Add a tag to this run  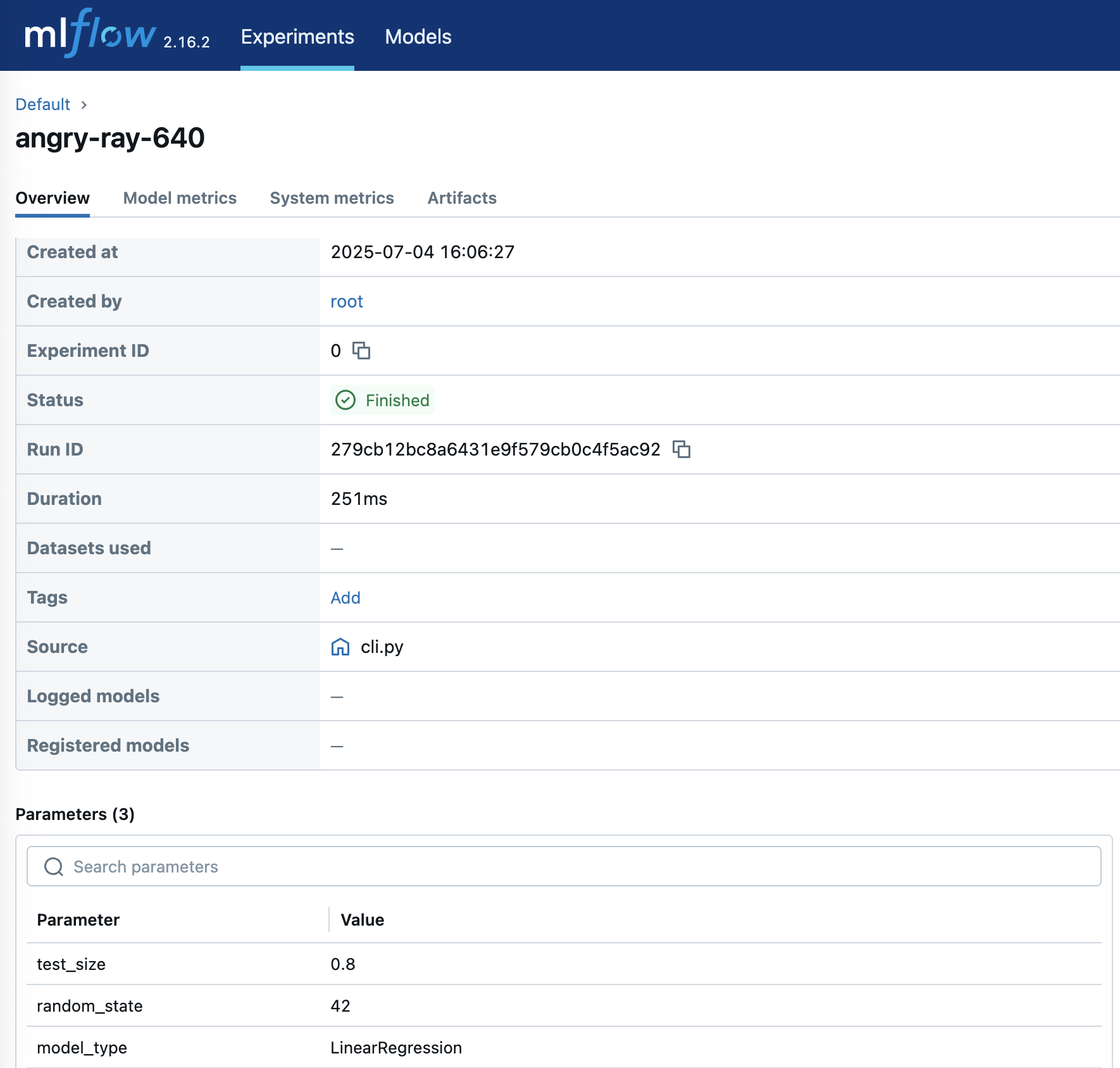coord(345,597)
